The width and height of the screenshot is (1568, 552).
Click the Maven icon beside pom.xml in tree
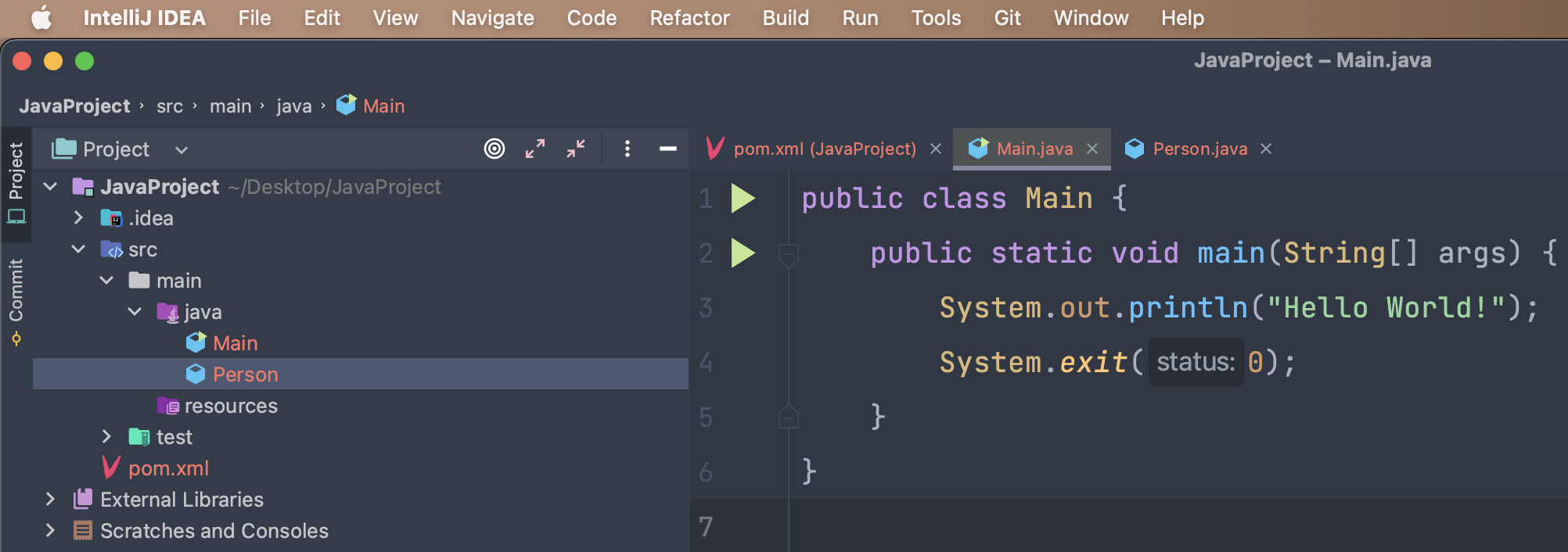pos(111,468)
